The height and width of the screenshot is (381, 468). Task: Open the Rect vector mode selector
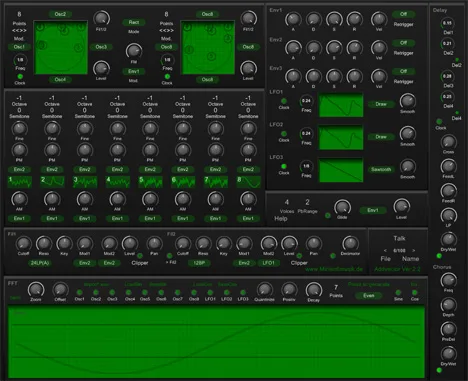tap(134, 22)
